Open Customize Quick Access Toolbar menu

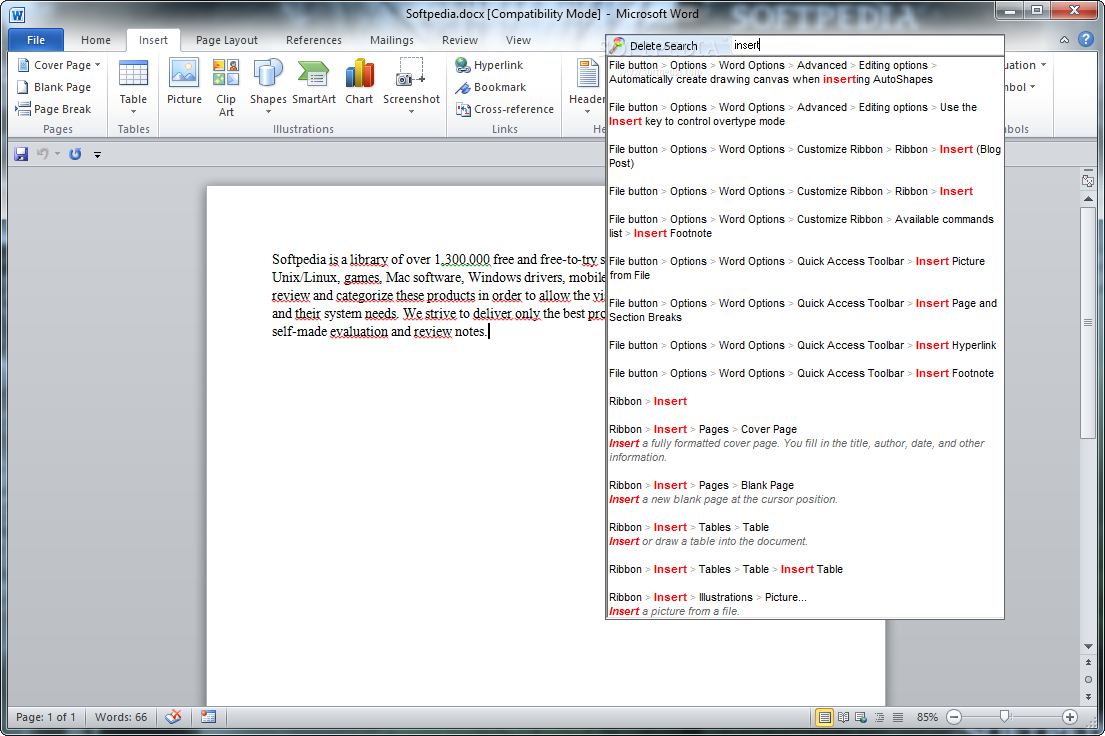pos(97,154)
